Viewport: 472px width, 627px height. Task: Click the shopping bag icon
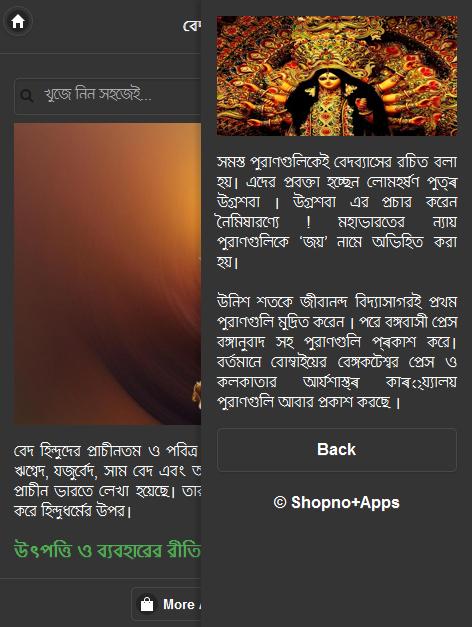[147, 604]
